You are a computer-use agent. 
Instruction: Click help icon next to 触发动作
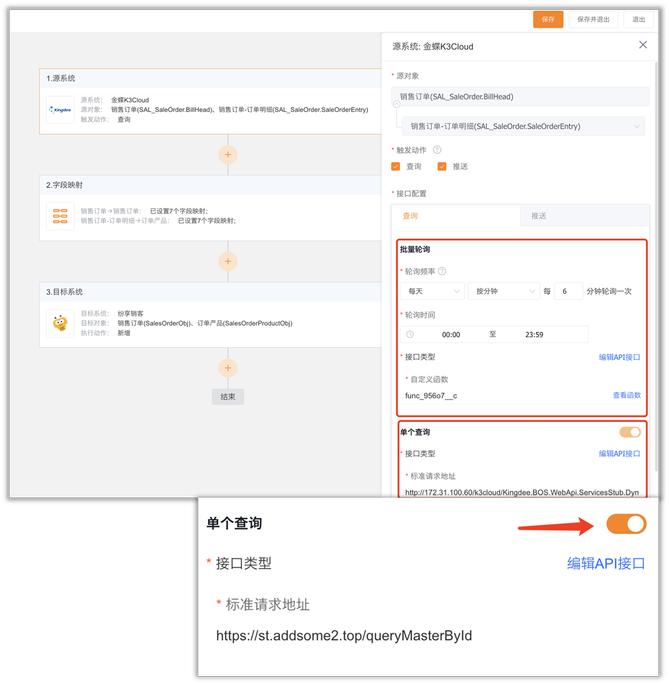[x=437, y=149]
